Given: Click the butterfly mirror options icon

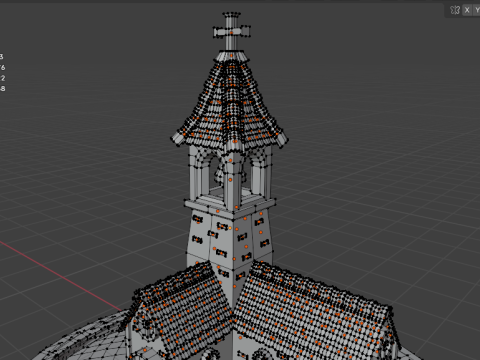Looking at the screenshot, I should click(x=455, y=10).
